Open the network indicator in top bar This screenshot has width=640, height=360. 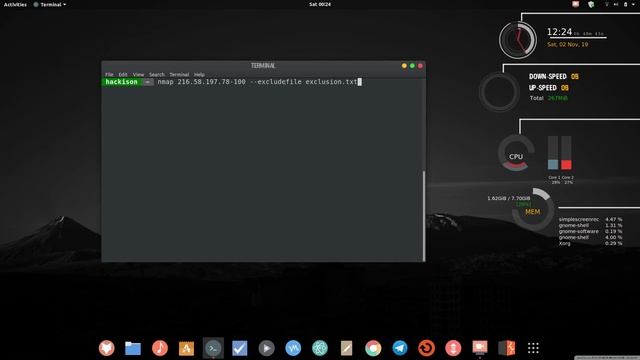(x=607, y=4)
